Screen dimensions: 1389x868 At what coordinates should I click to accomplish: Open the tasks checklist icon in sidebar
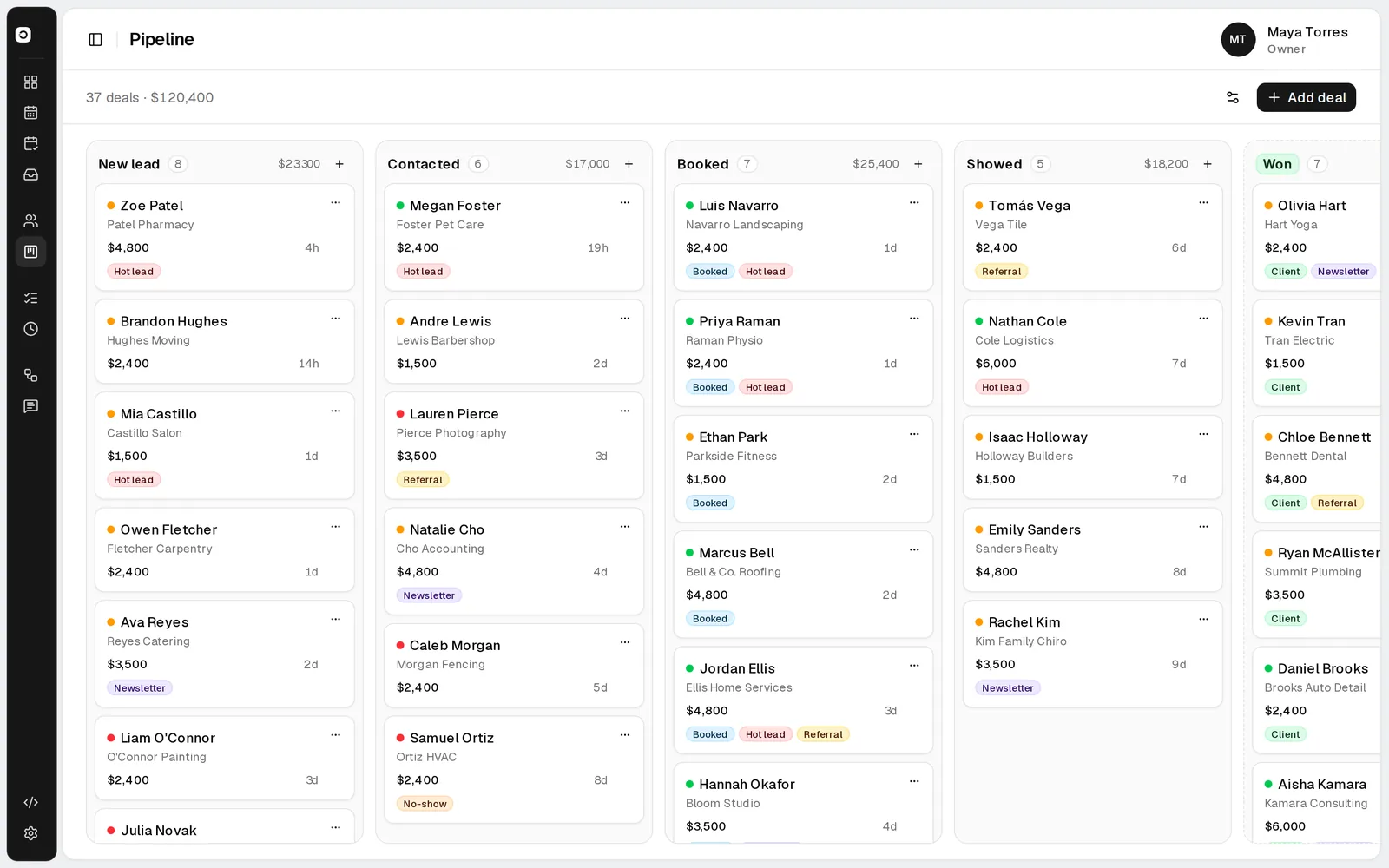(31, 298)
